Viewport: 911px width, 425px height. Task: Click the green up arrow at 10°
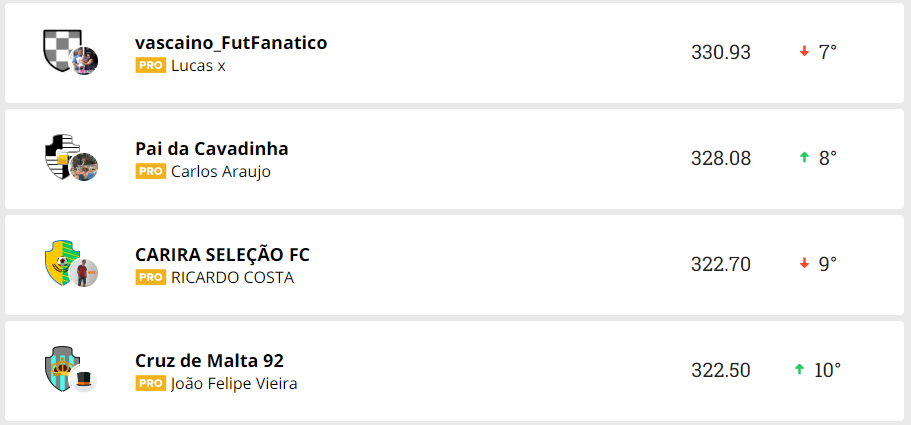[799, 369]
